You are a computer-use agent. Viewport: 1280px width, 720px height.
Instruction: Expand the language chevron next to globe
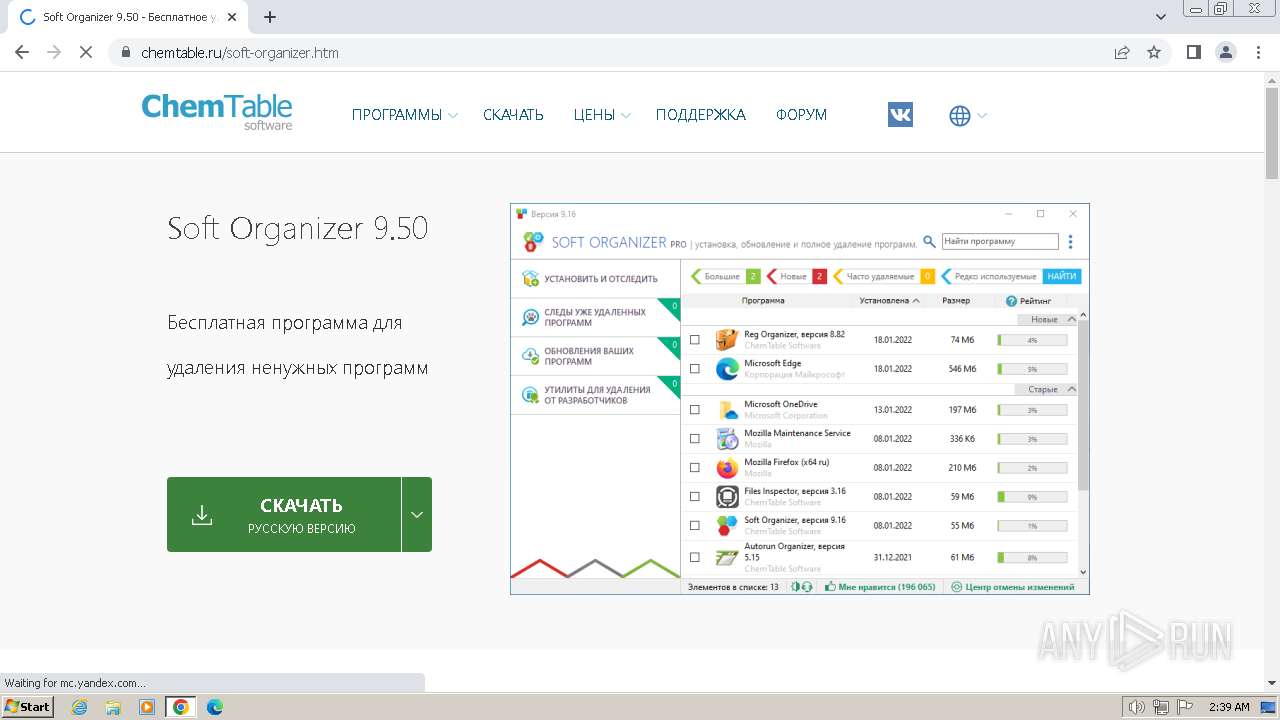pyautogui.click(x=982, y=116)
